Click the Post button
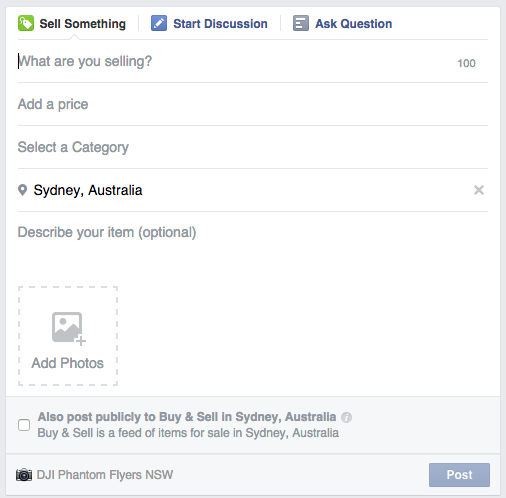This screenshot has width=506, height=498. click(459, 475)
